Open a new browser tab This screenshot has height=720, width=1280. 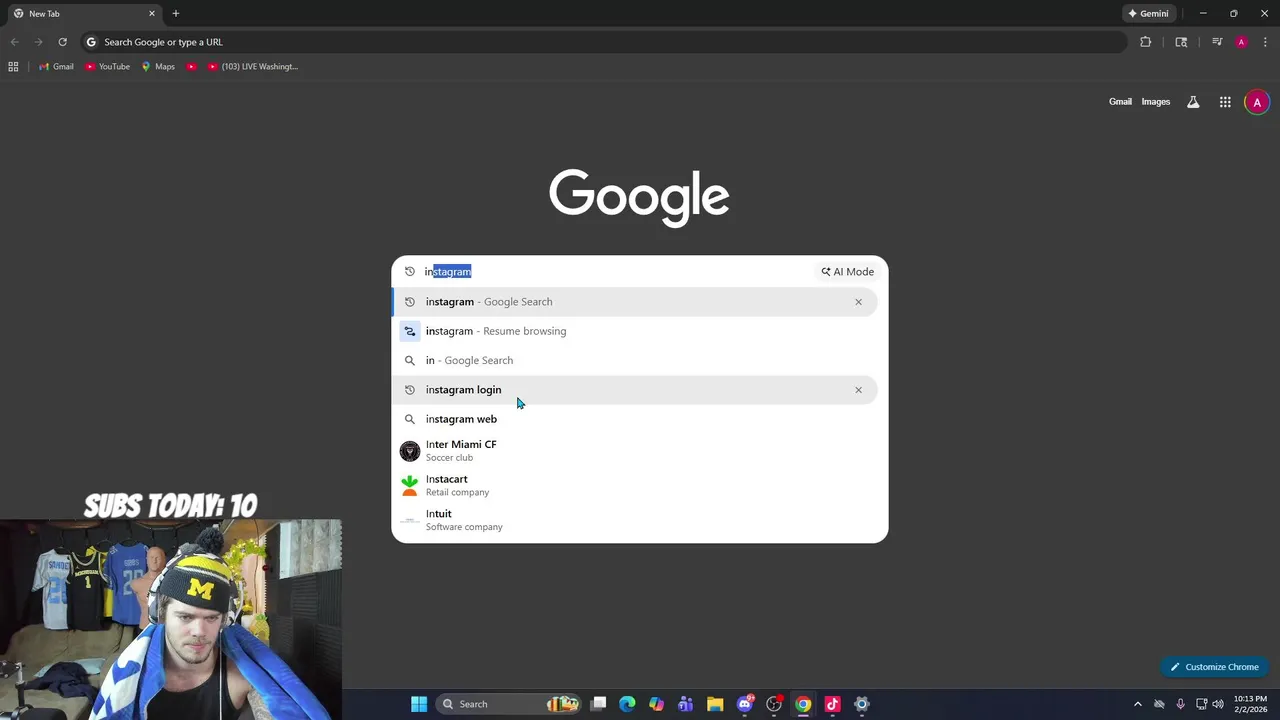pos(175,14)
